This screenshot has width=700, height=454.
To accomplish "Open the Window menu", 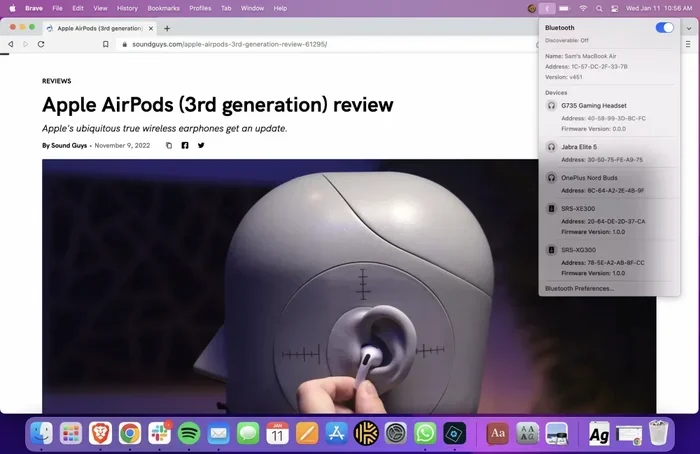I will (252, 8).
